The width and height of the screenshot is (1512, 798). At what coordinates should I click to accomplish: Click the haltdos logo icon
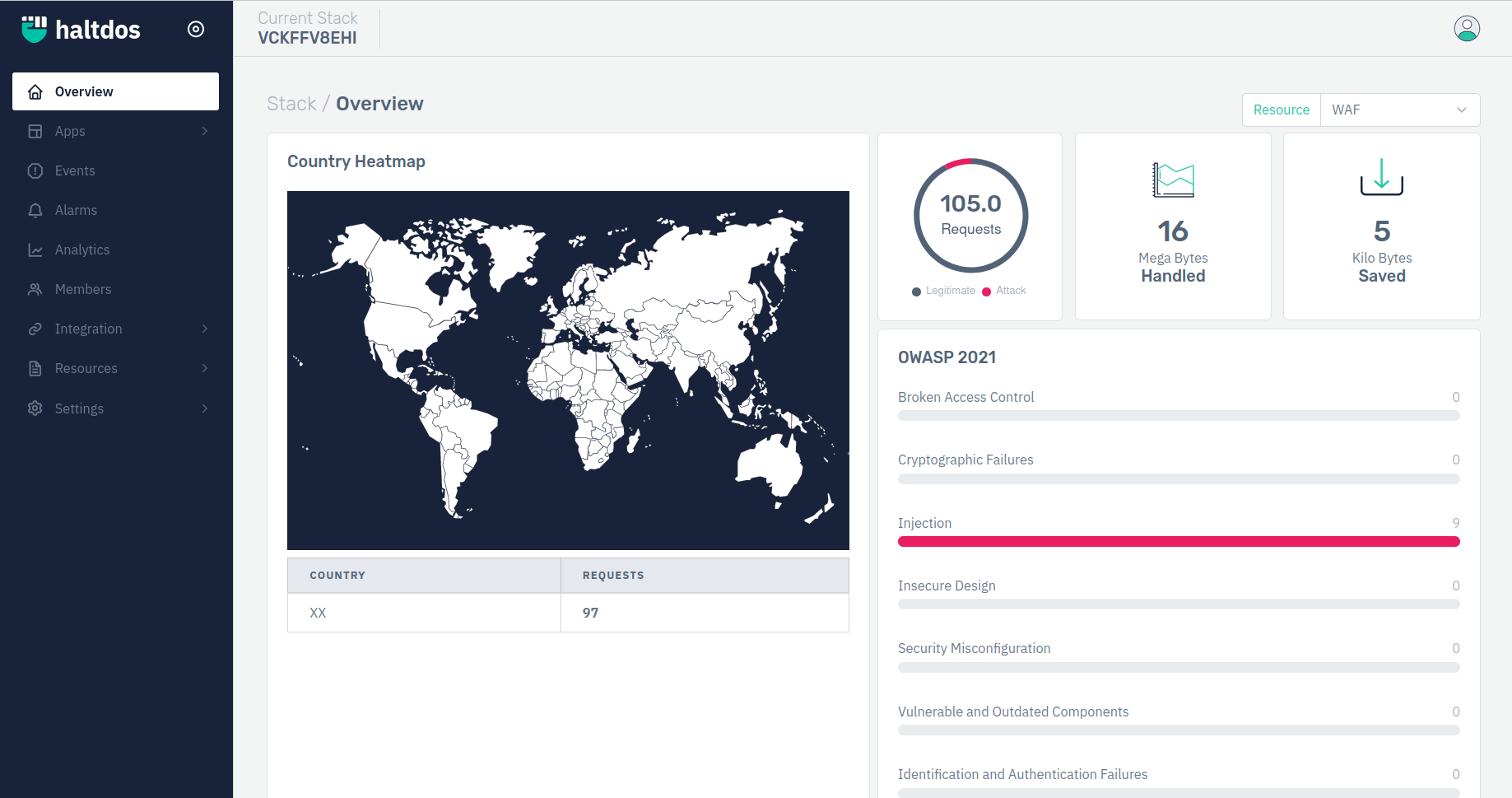point(34,30)
